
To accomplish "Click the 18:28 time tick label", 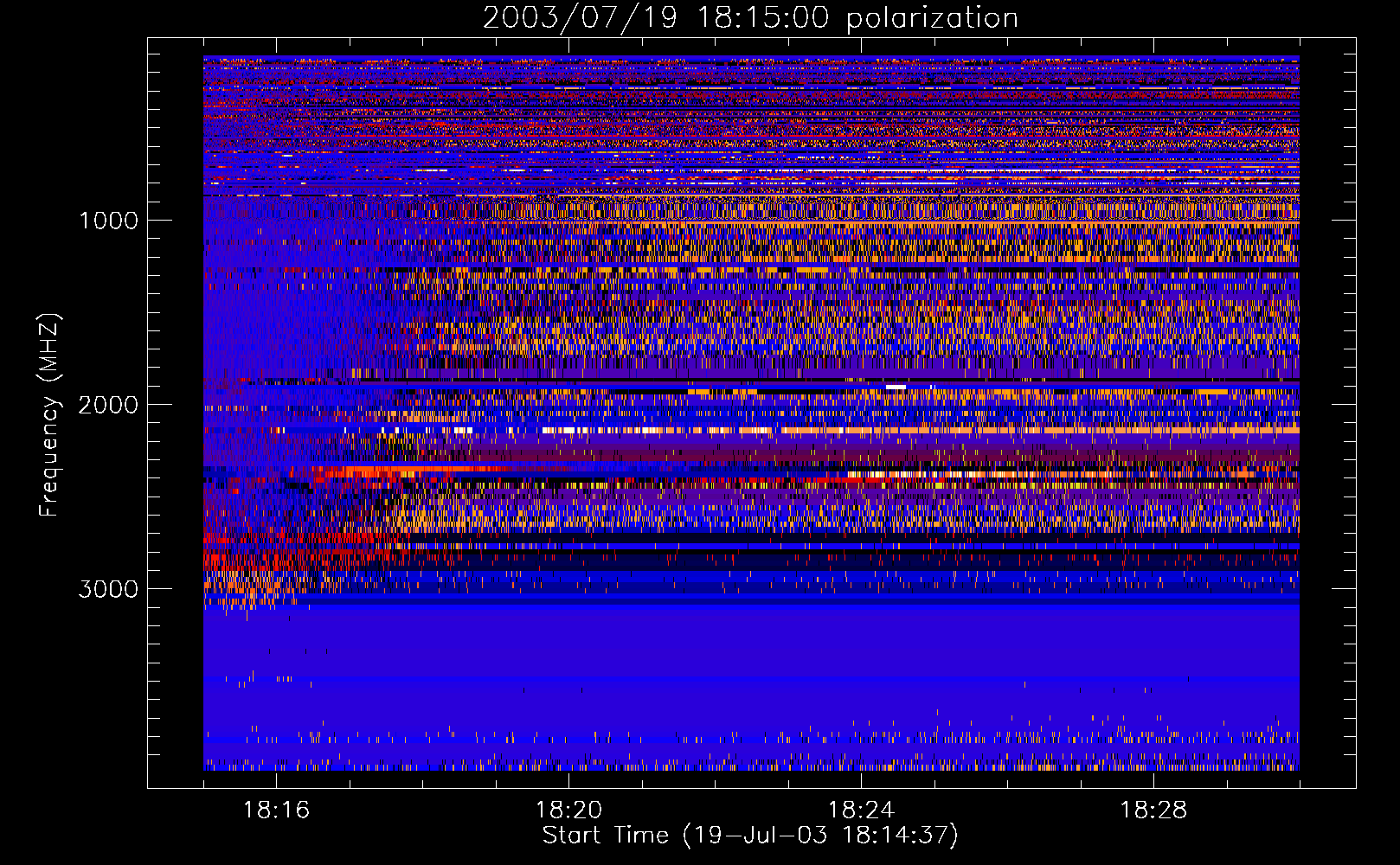I will (1153, 811).
